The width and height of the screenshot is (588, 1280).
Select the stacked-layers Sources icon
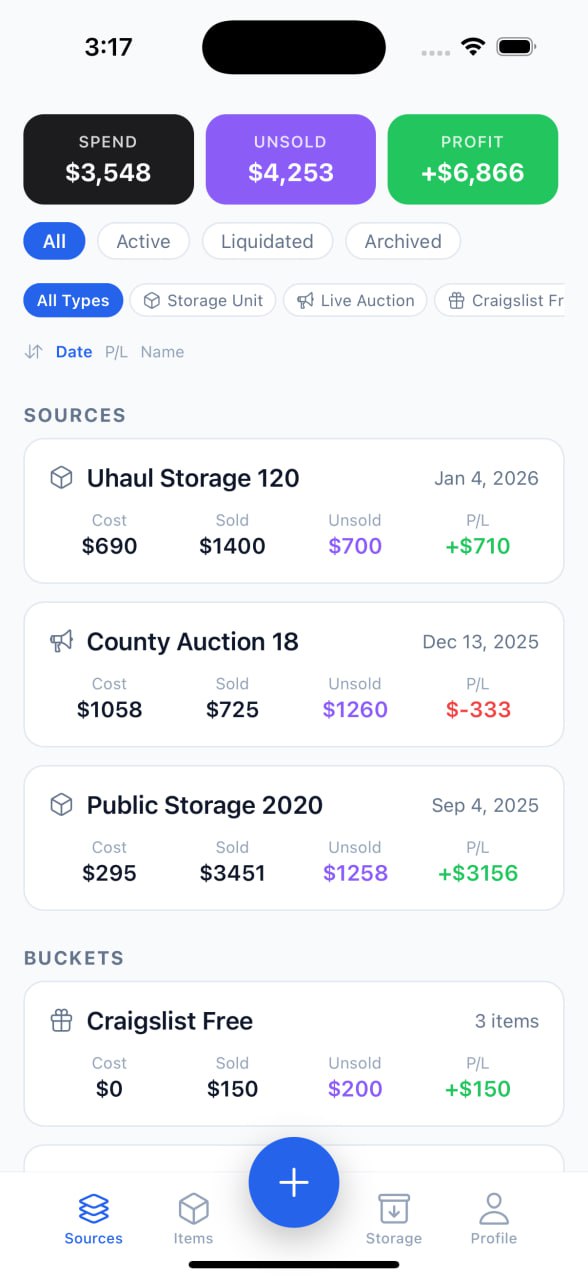[x=93, y=1207]
